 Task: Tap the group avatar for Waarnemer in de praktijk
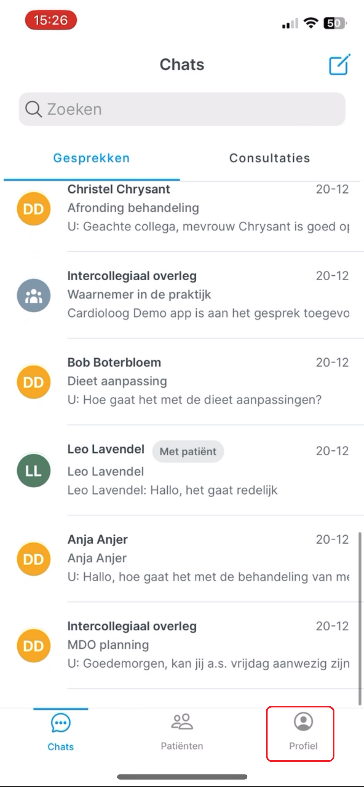tap(34, 296)
